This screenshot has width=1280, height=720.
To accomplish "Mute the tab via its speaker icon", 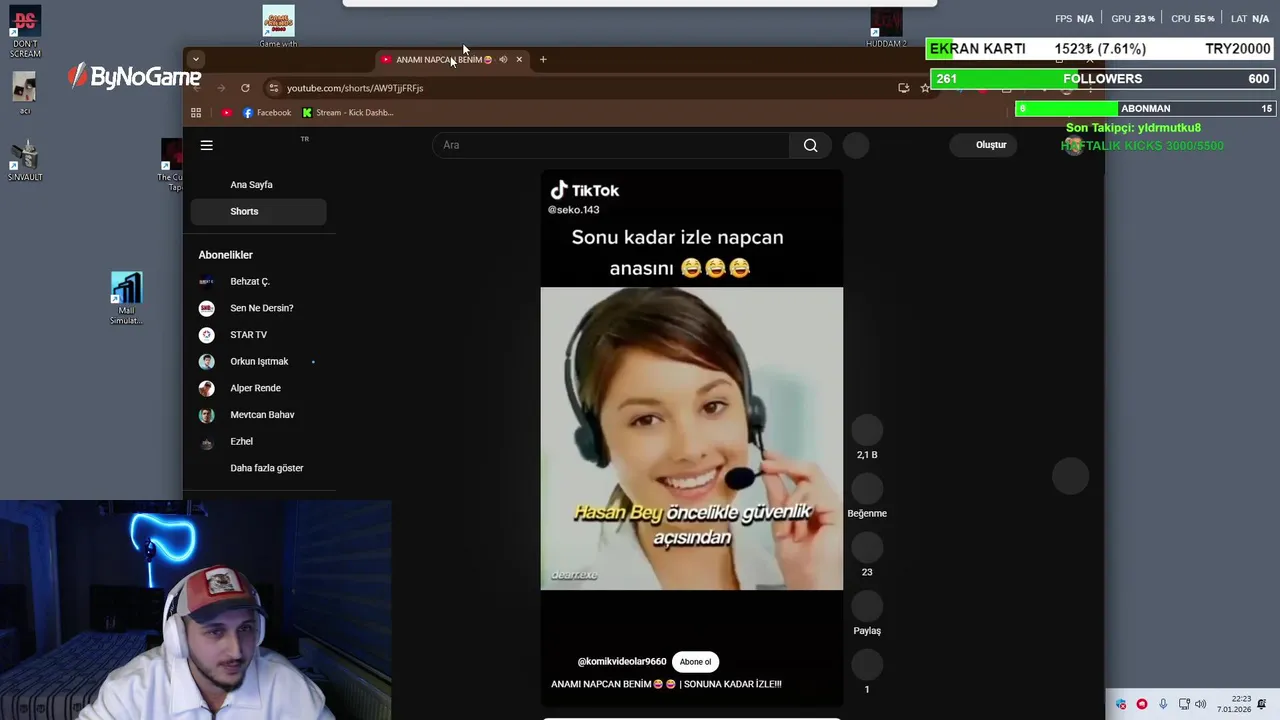I will click(503, 59).
